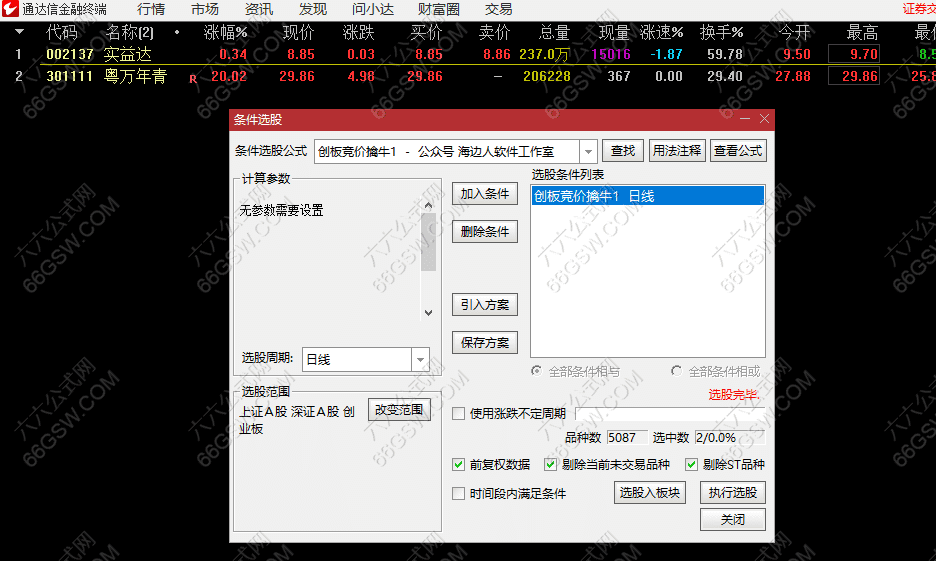
Task: Open the 市场 menu
Action: click(205, 9)
